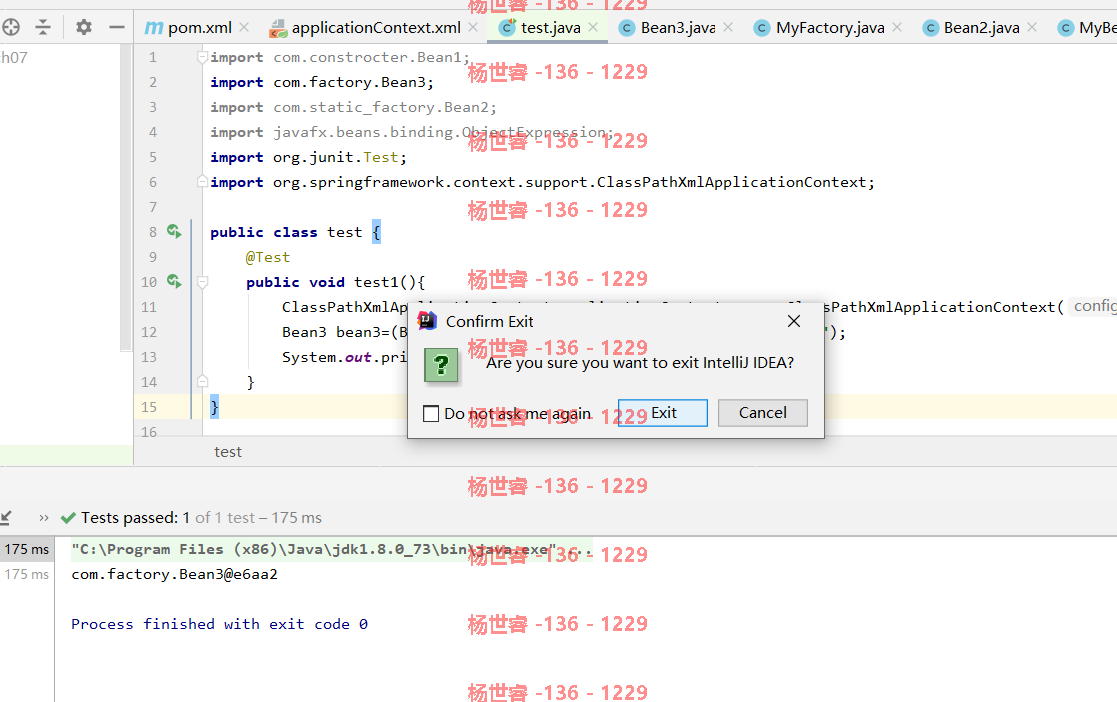This screenshot has width=1117, height=702.
Task: Collapse test1 method fold marker line 10
Action: tap(202, 282)
